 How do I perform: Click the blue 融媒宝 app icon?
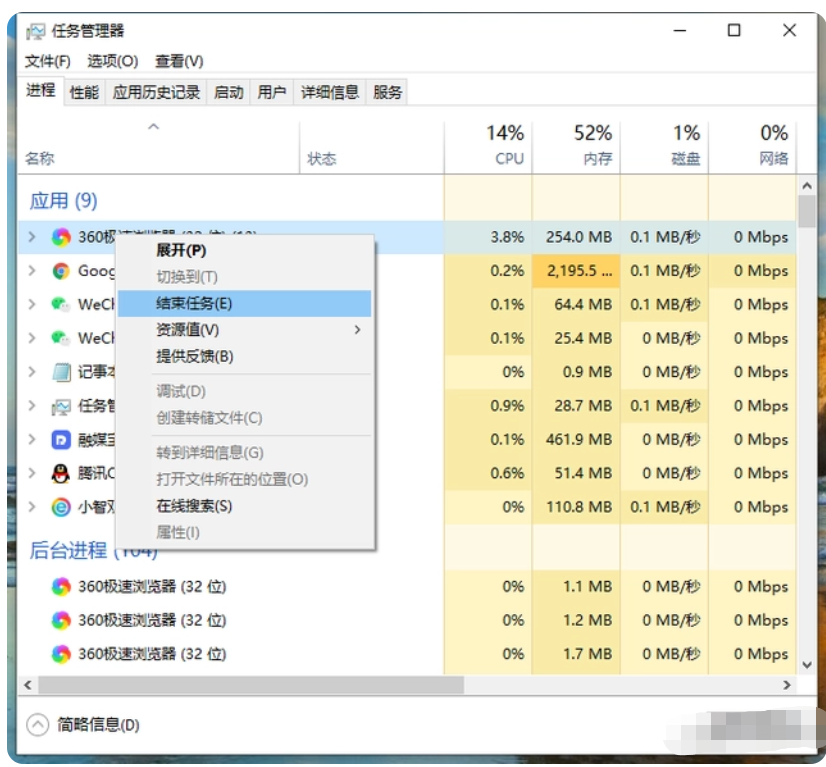click(61, 439)
